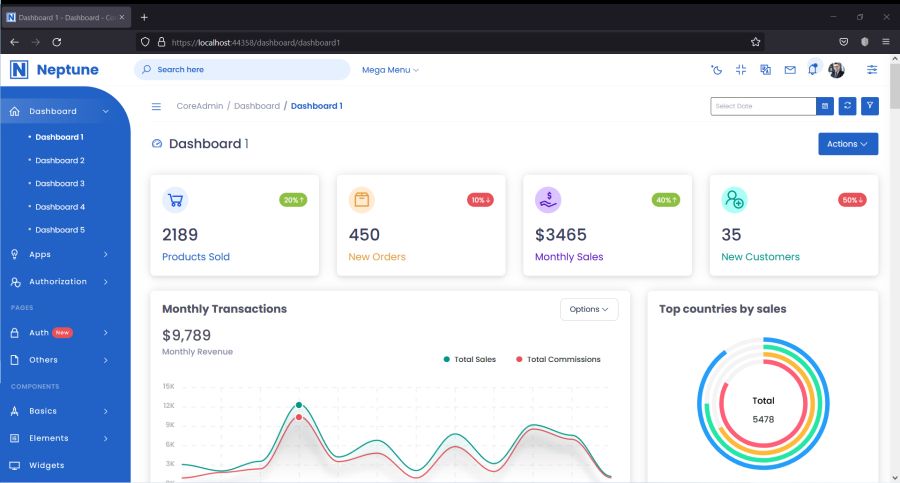Image resolution: width=900 pixels, height=483 pixels.
Task: Expand the Apps sidebar menu
Action: (65, 254)
